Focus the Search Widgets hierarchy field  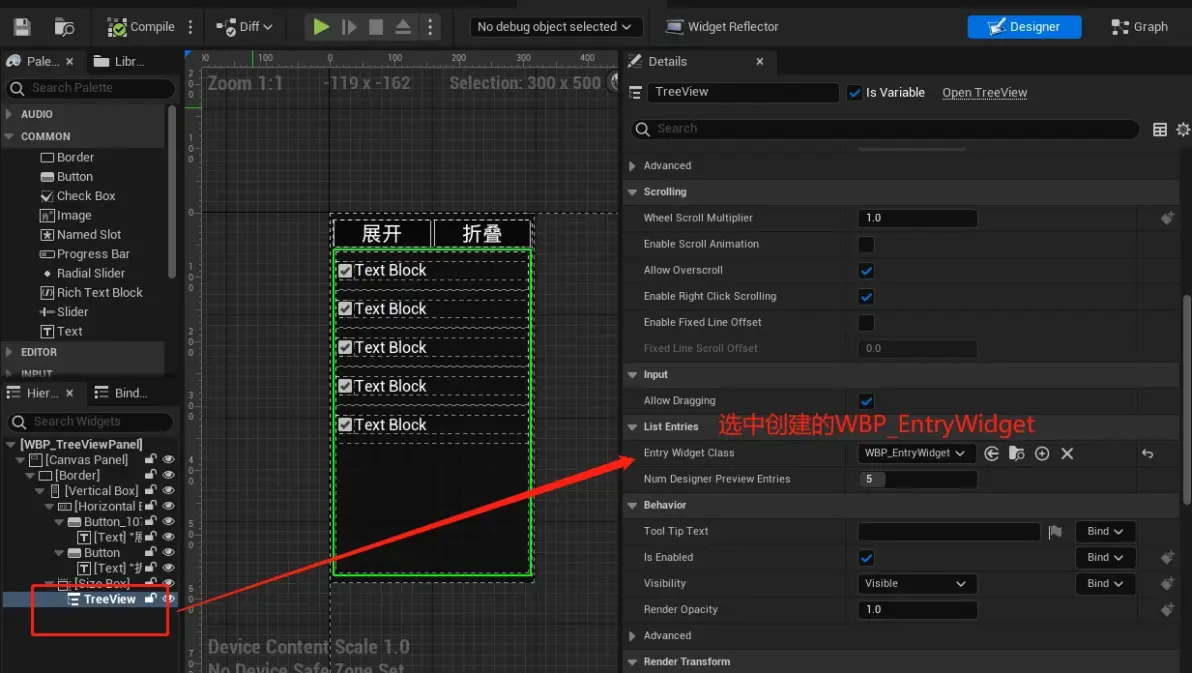(x=90, y=421)
